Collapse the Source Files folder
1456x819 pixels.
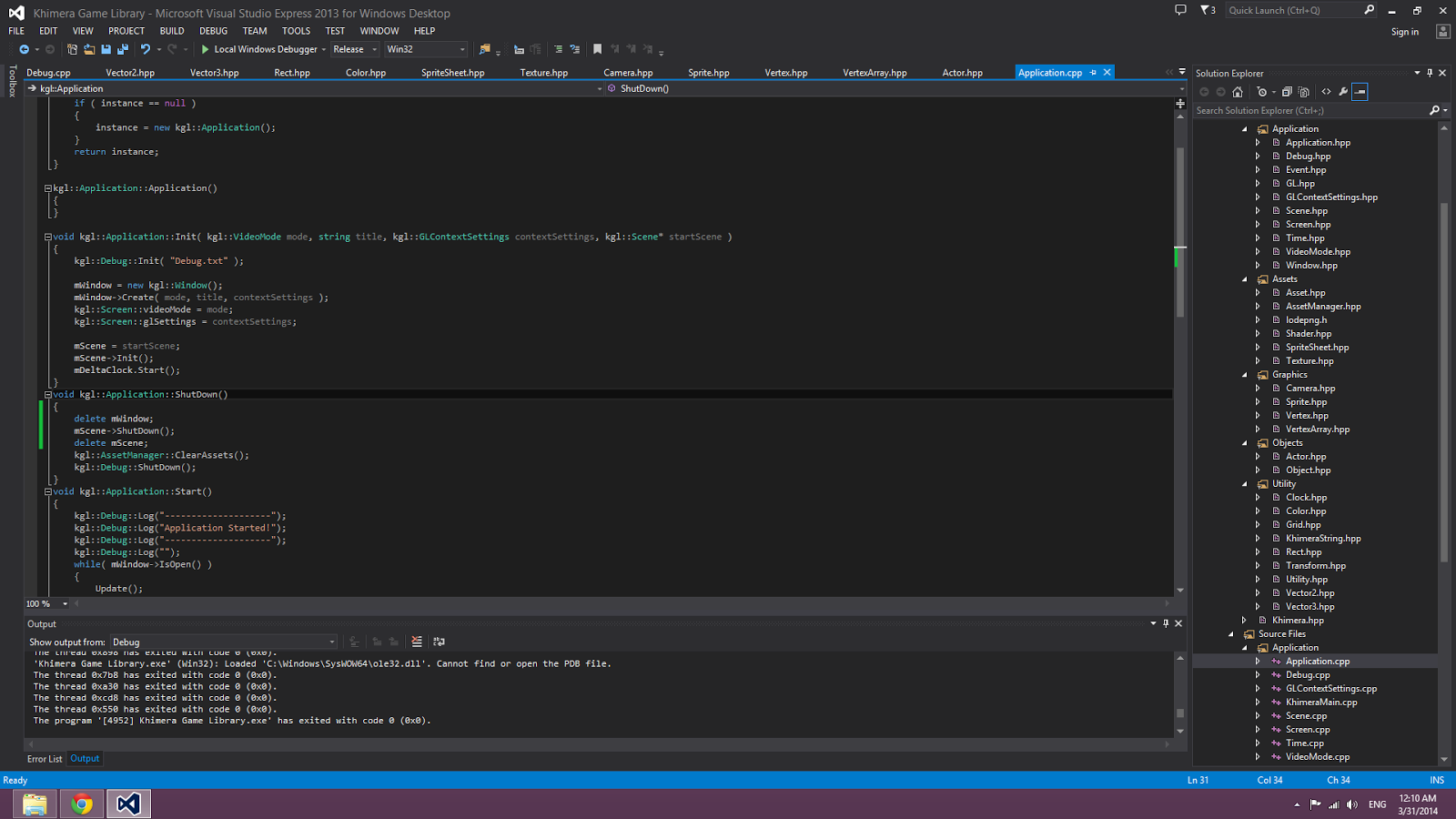point(1231,634)
